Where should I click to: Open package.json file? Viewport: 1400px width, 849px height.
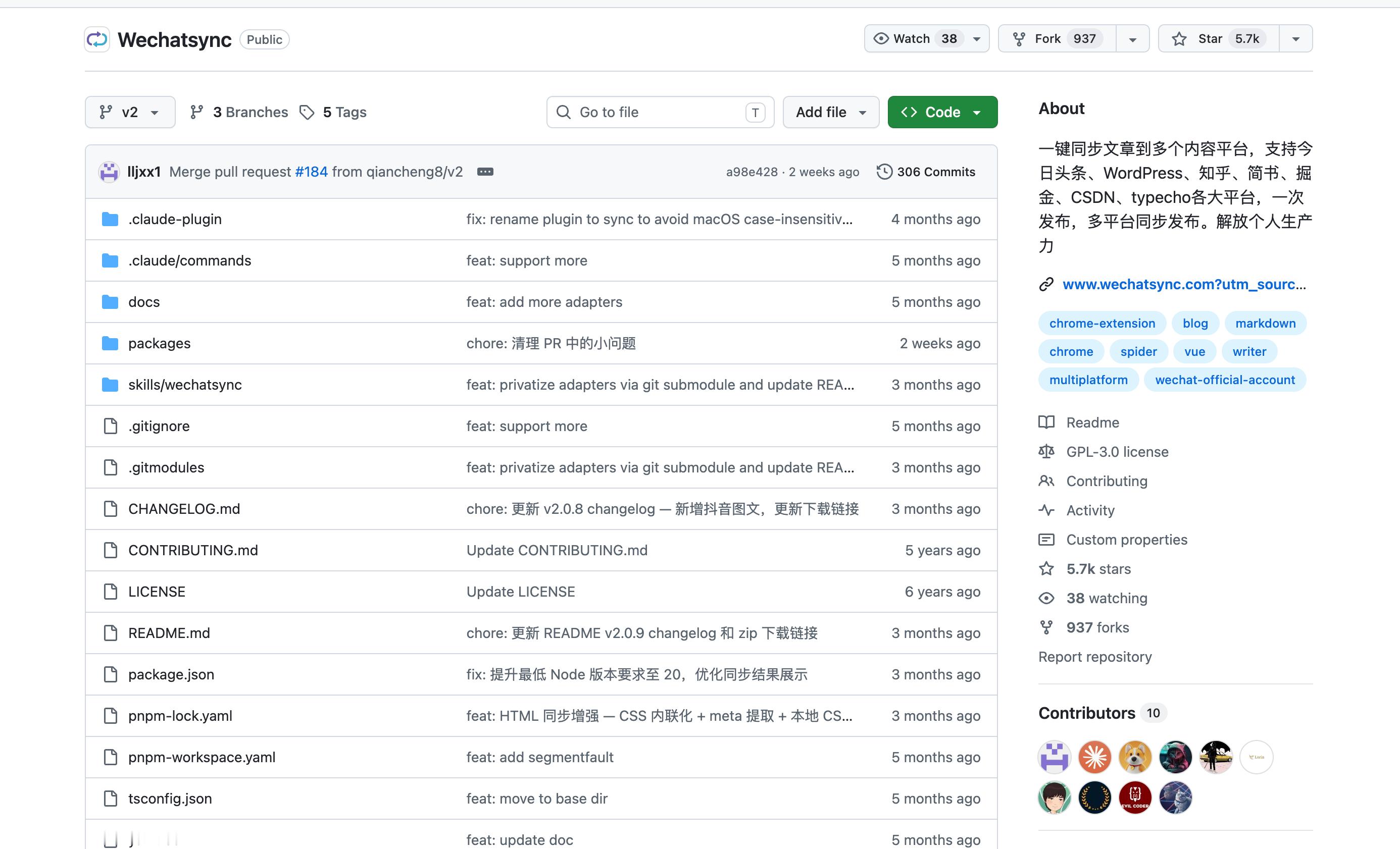click(x=171, y=675)
